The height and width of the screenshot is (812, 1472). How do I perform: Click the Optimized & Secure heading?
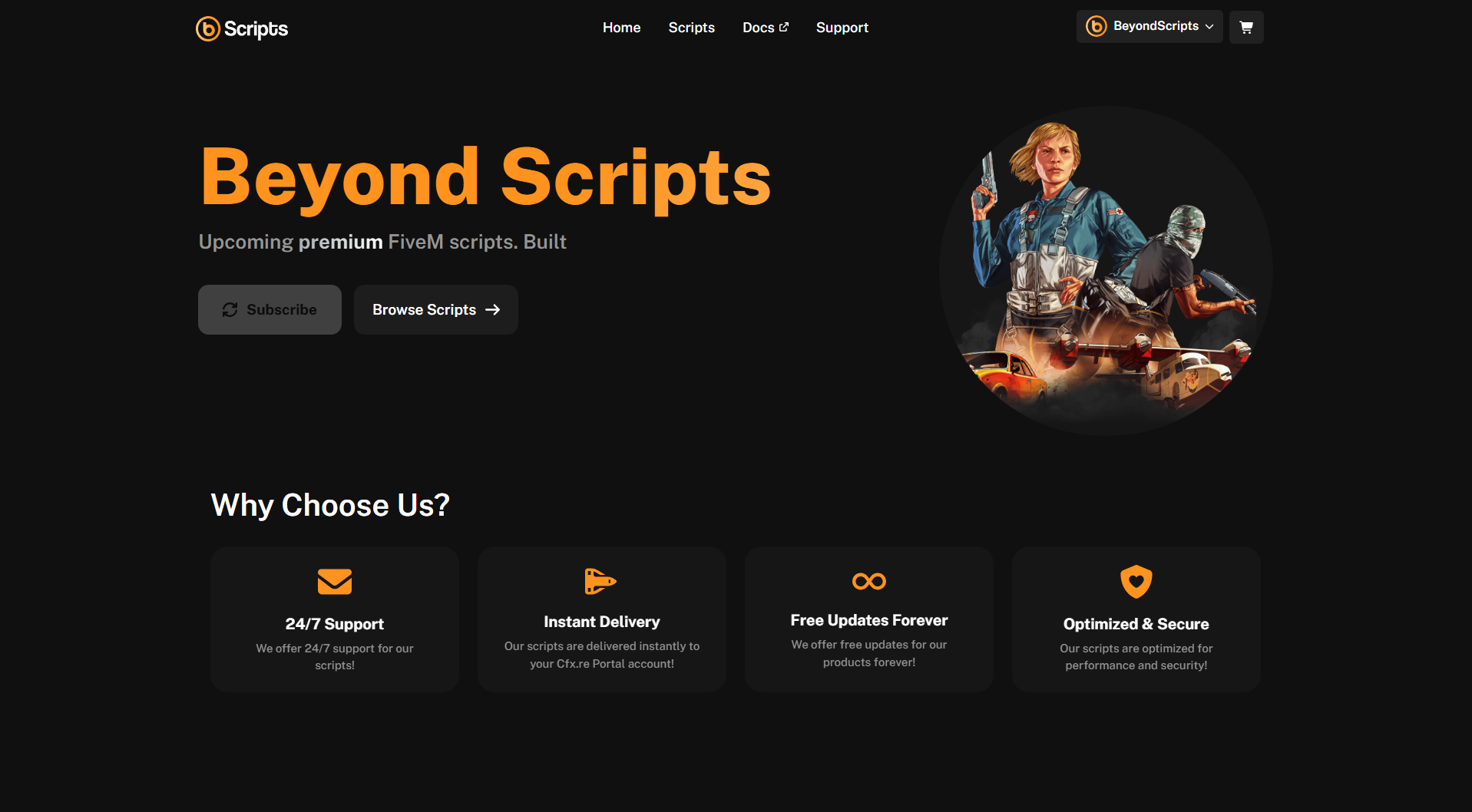1136,624
